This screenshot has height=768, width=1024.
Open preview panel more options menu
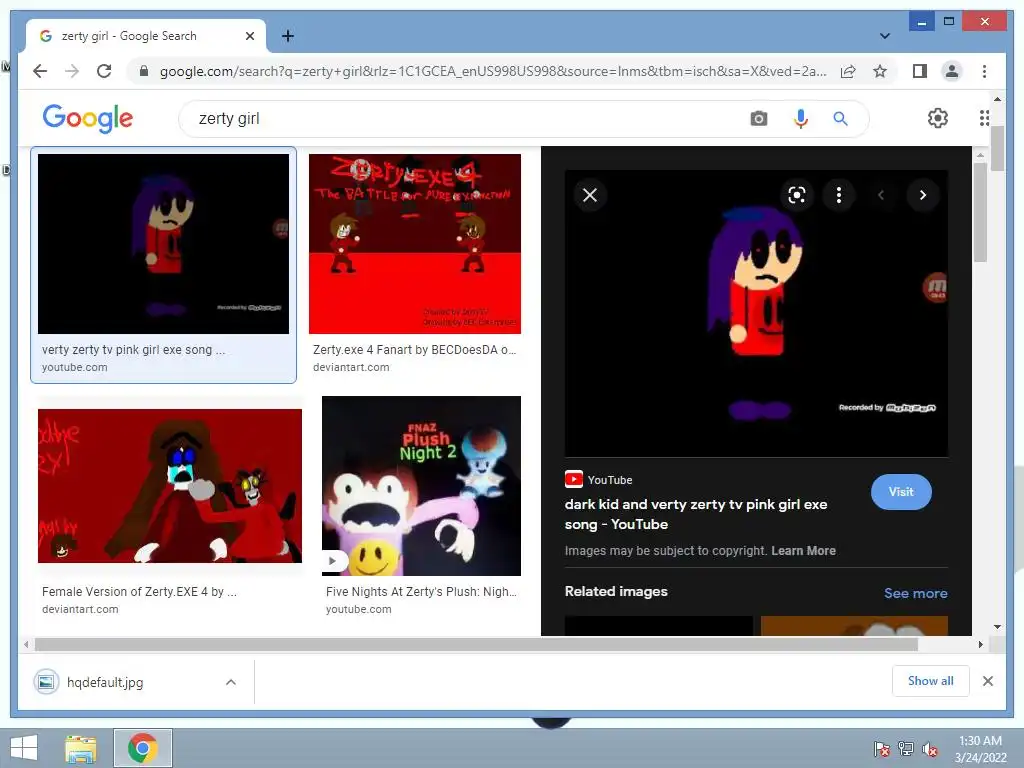(x=839, y=195)
